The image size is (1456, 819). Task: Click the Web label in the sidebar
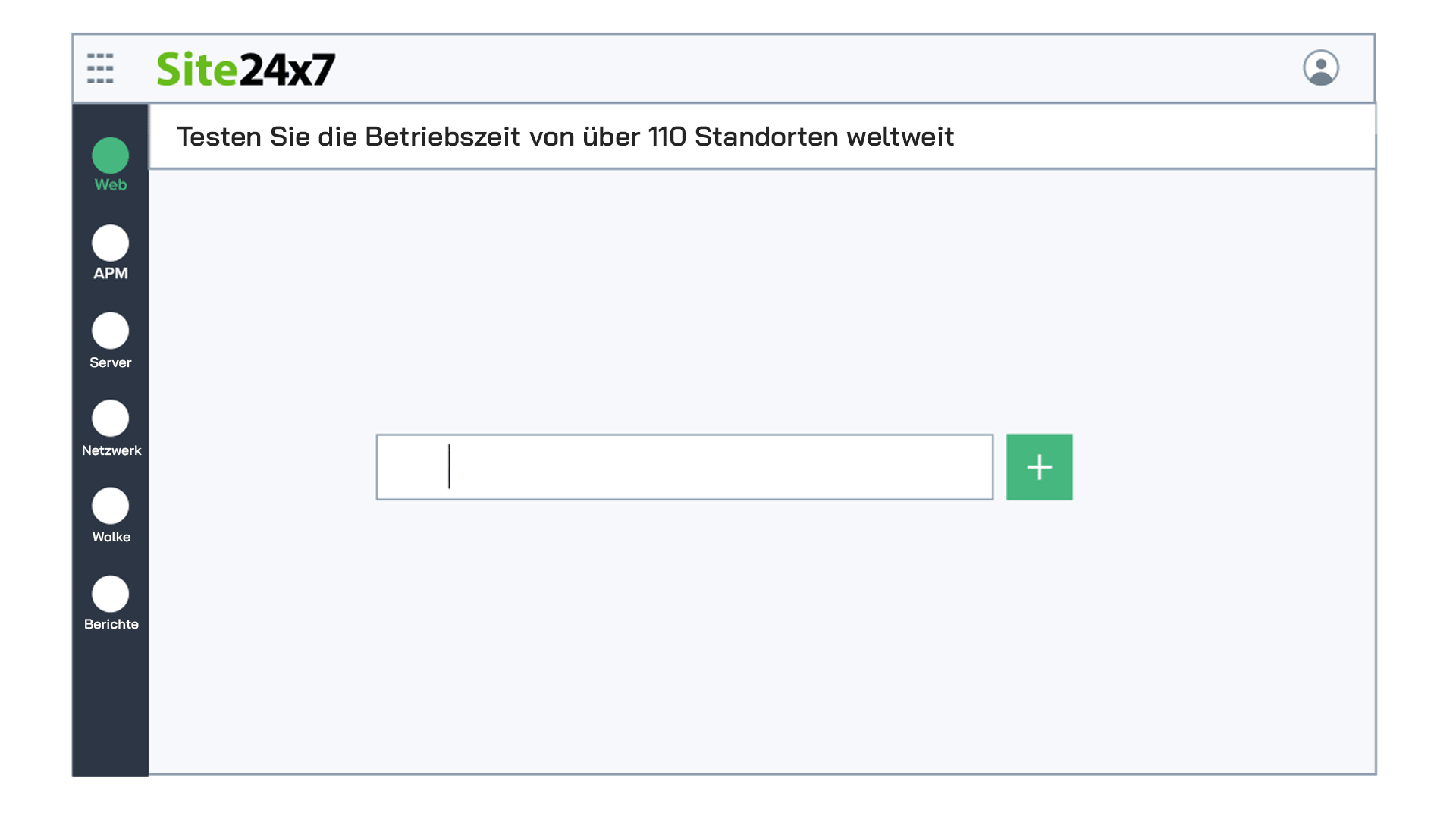click(x=111, y=185)
